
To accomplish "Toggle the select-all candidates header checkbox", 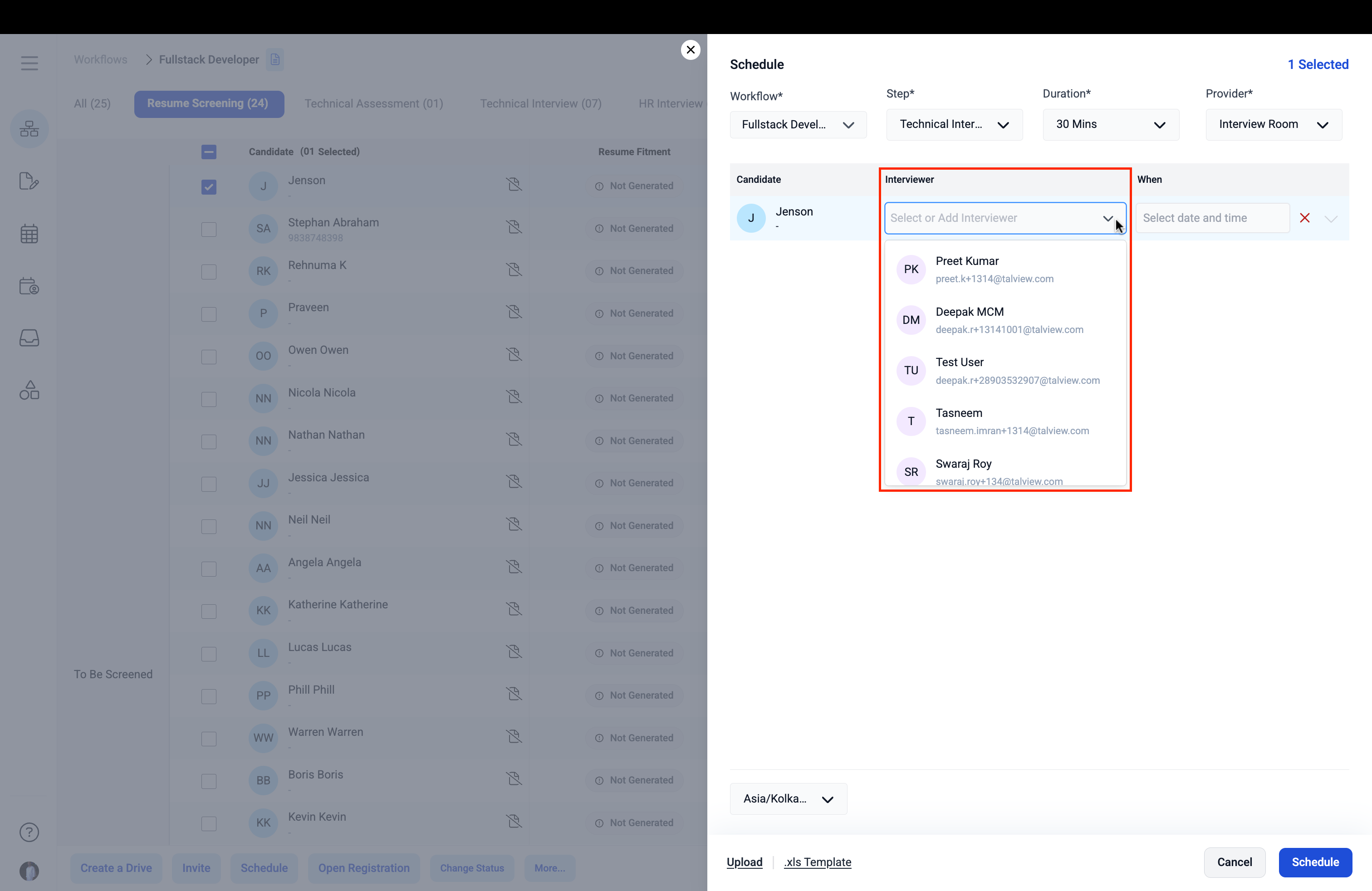I will (x=209, y=152).
